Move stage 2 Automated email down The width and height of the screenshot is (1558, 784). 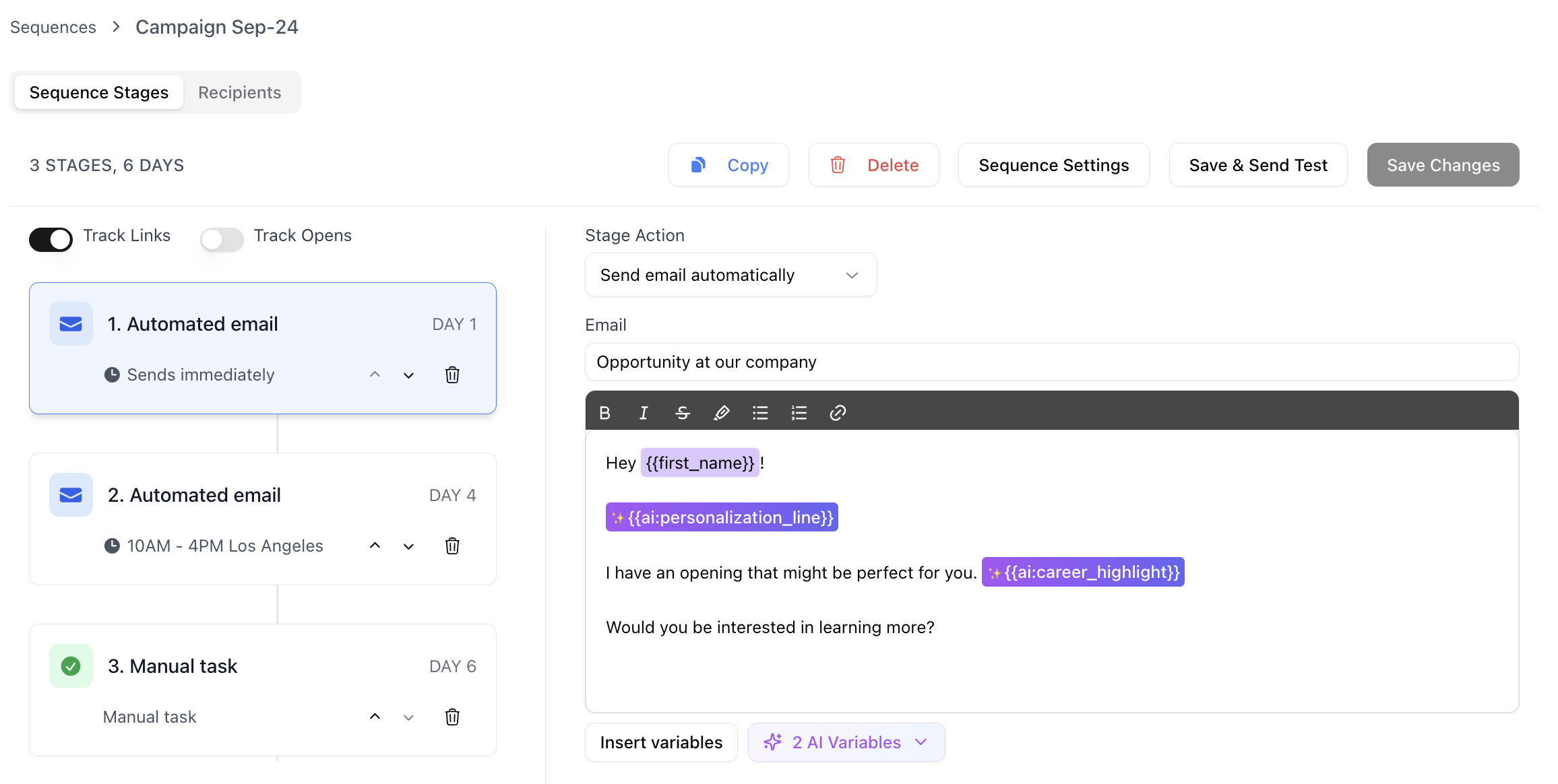408,546
